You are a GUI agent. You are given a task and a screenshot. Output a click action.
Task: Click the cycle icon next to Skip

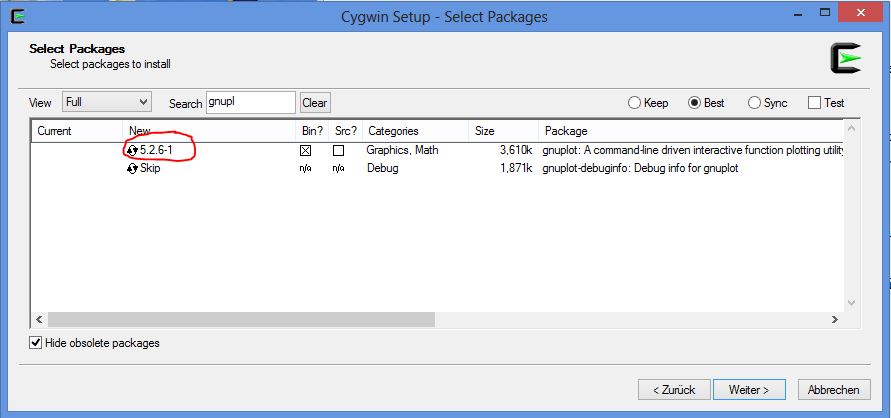coord(132,169)
